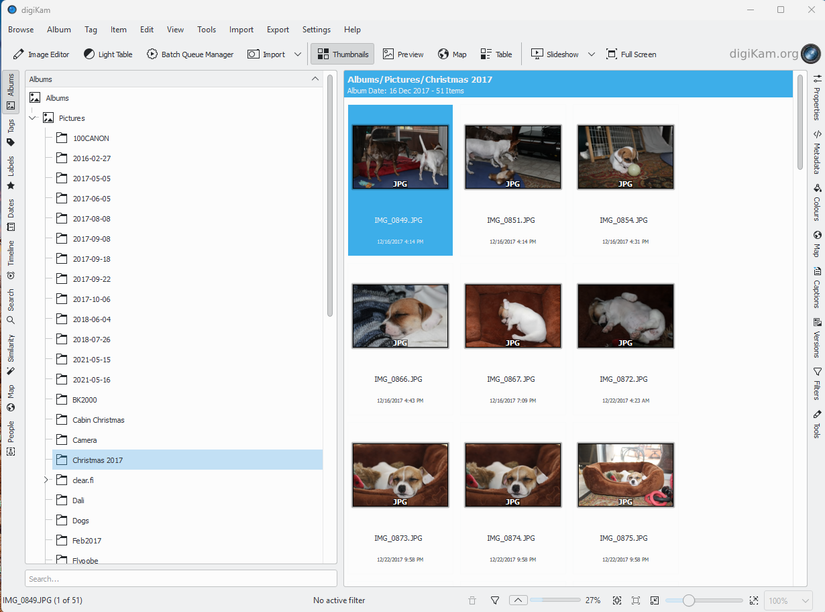Image resolution: width=825 pixels, height=612 pixels.
Task: Open the Settings menu
Action: click(316, 30)
